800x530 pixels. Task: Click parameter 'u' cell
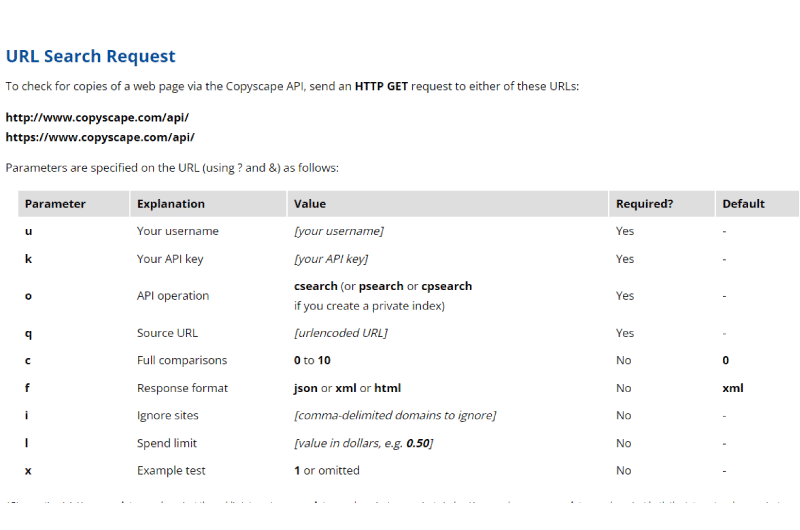(x=29, y=231)
